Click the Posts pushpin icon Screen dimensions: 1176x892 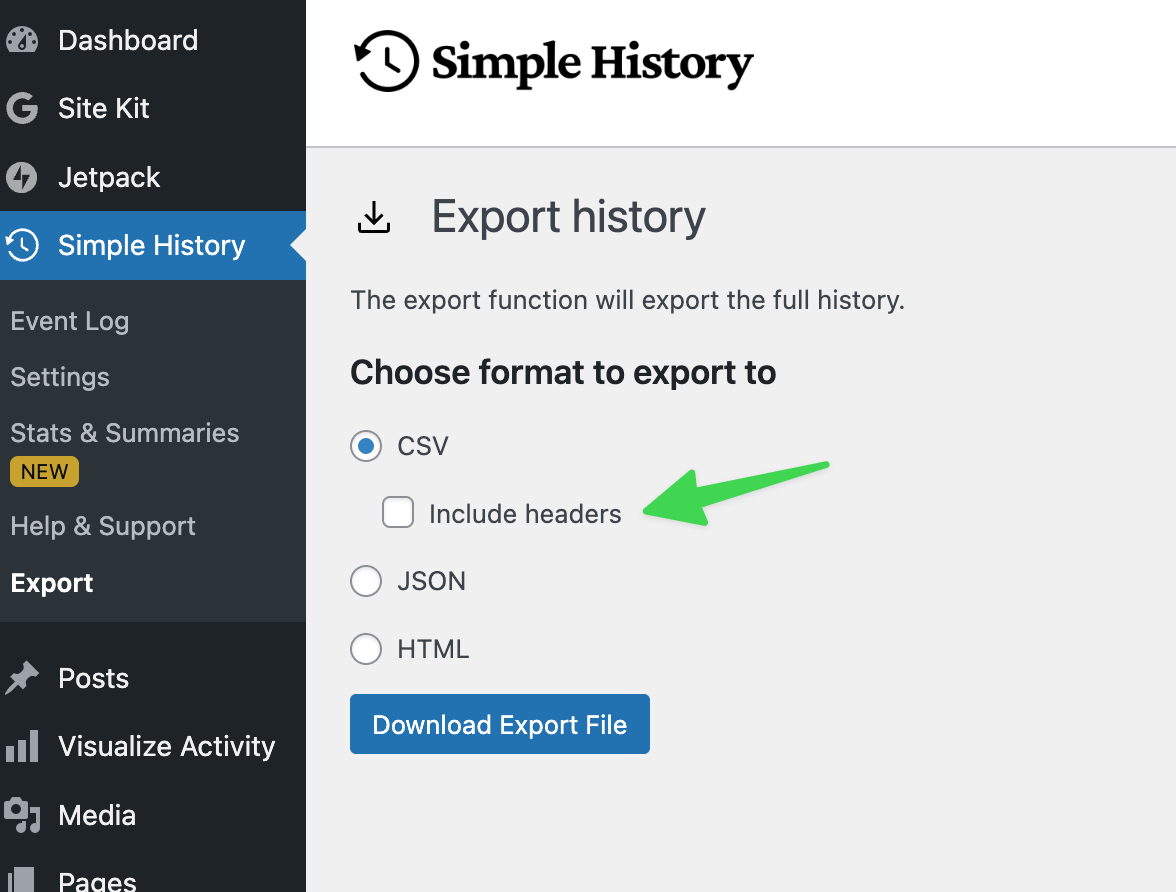pos(22,679)
